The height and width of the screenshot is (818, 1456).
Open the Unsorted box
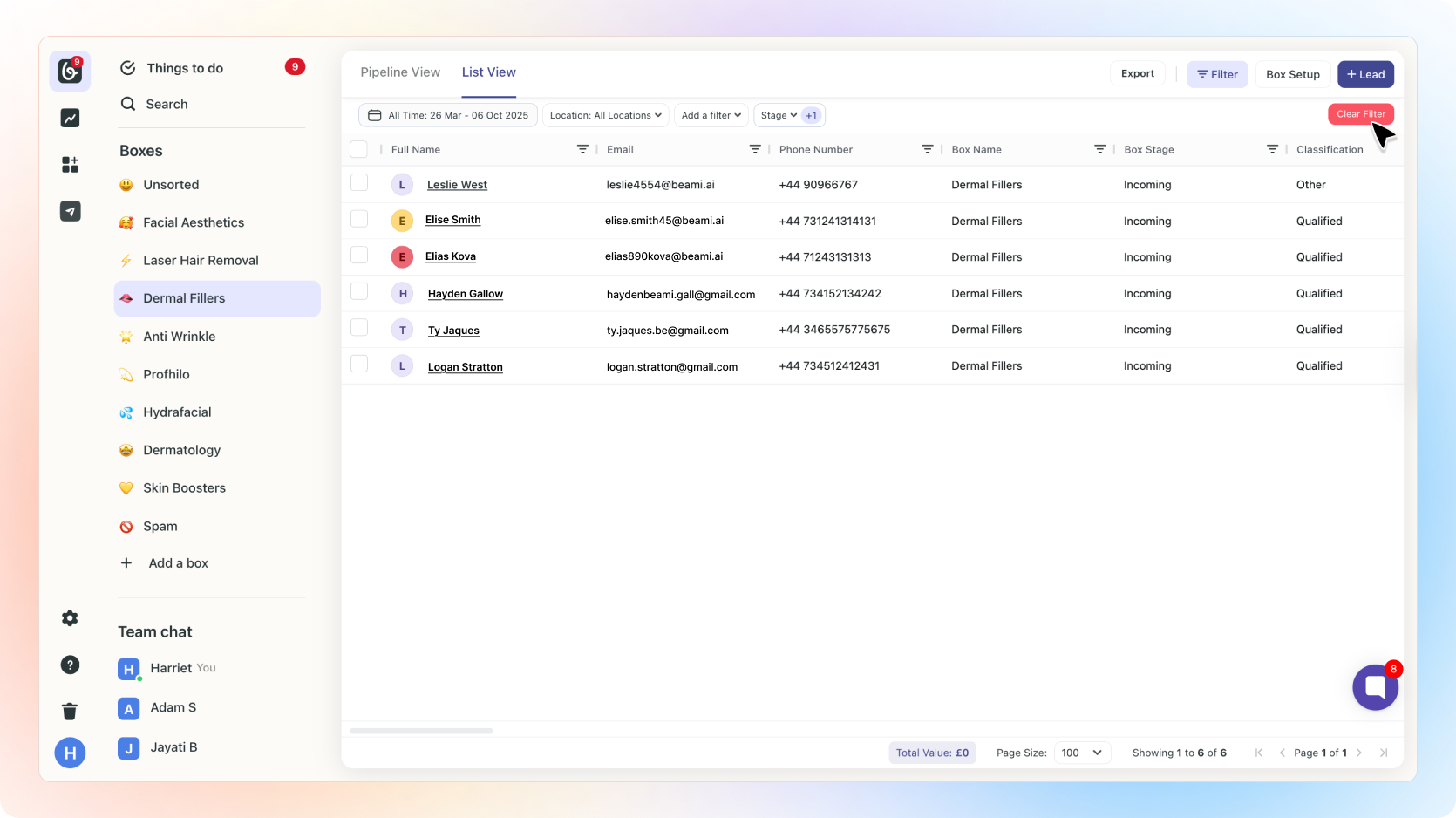click(x=217, y=185)
